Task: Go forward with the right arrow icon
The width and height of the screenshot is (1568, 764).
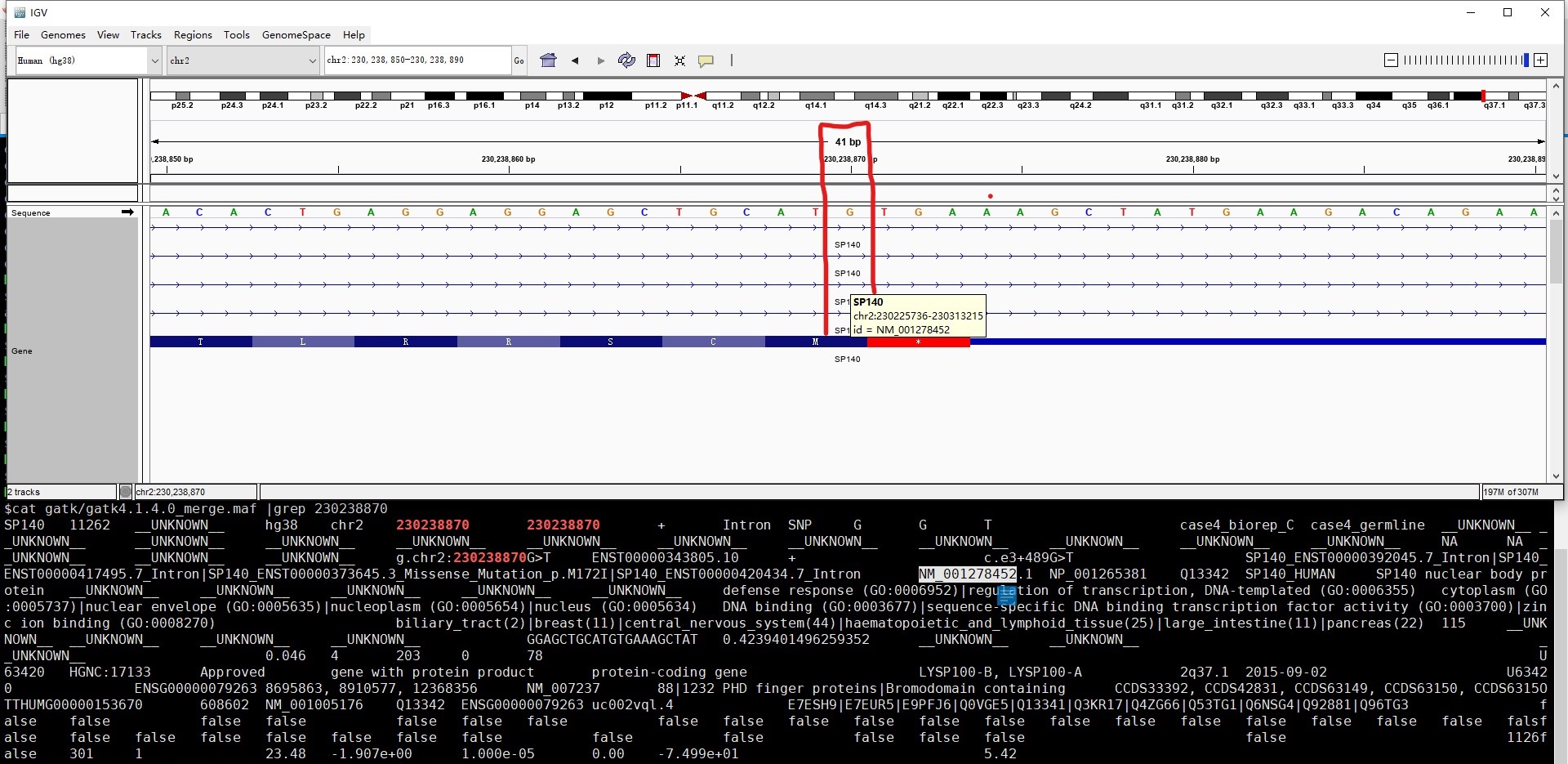Action: point(601,60)
